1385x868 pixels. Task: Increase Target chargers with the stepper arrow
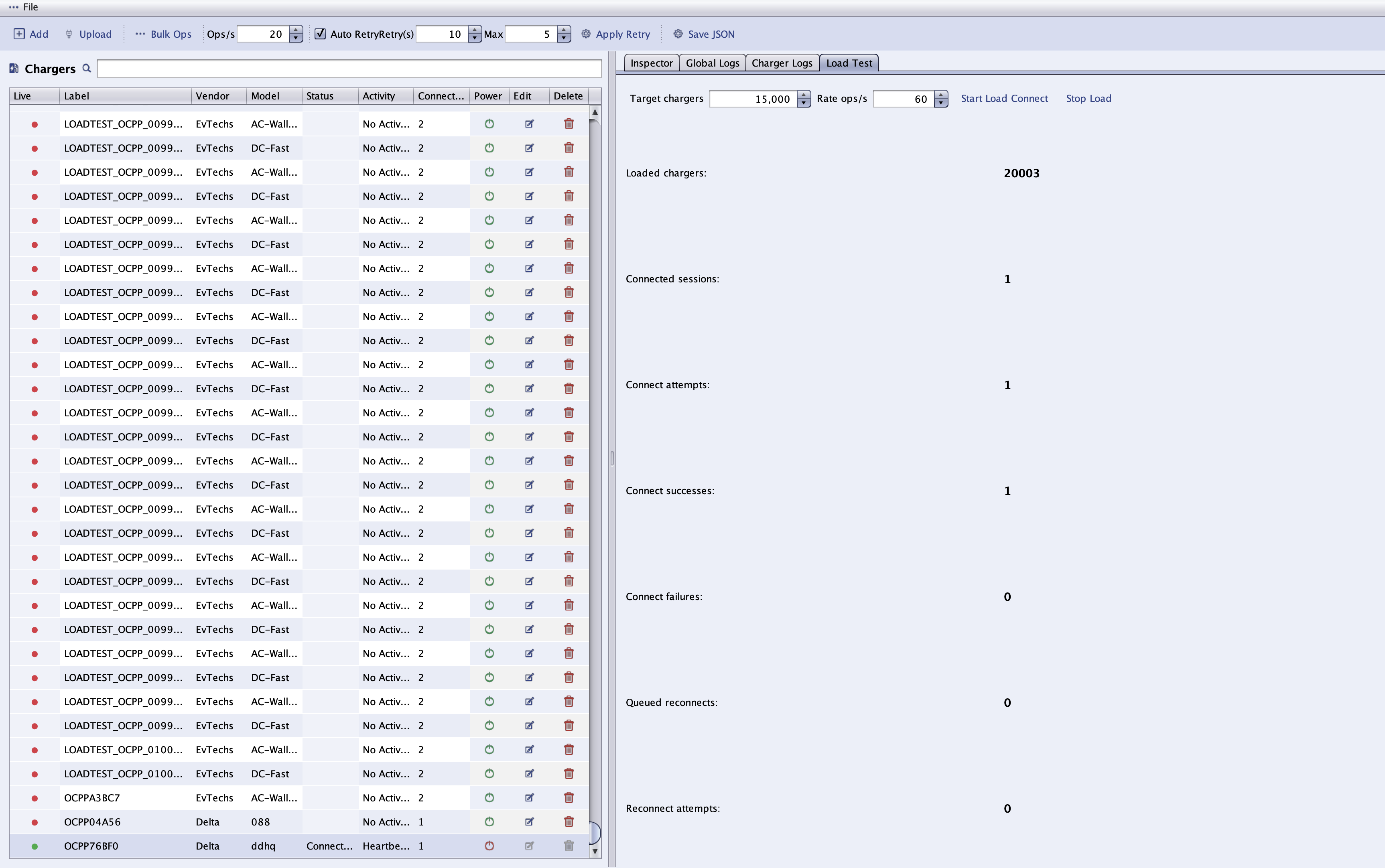click(x=803, y=94)
